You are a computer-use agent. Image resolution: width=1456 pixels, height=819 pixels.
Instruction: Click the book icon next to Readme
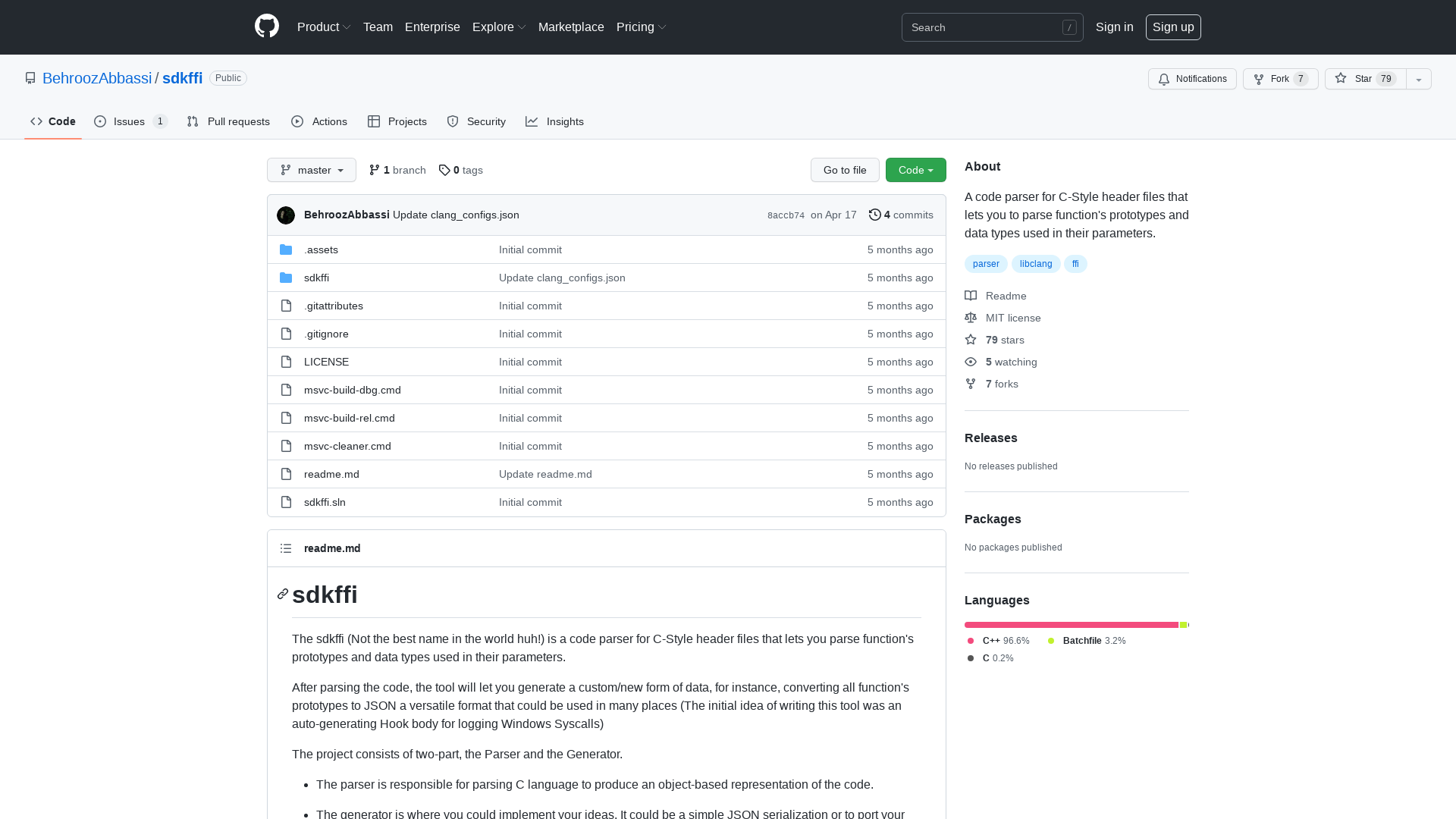[971, 296]
